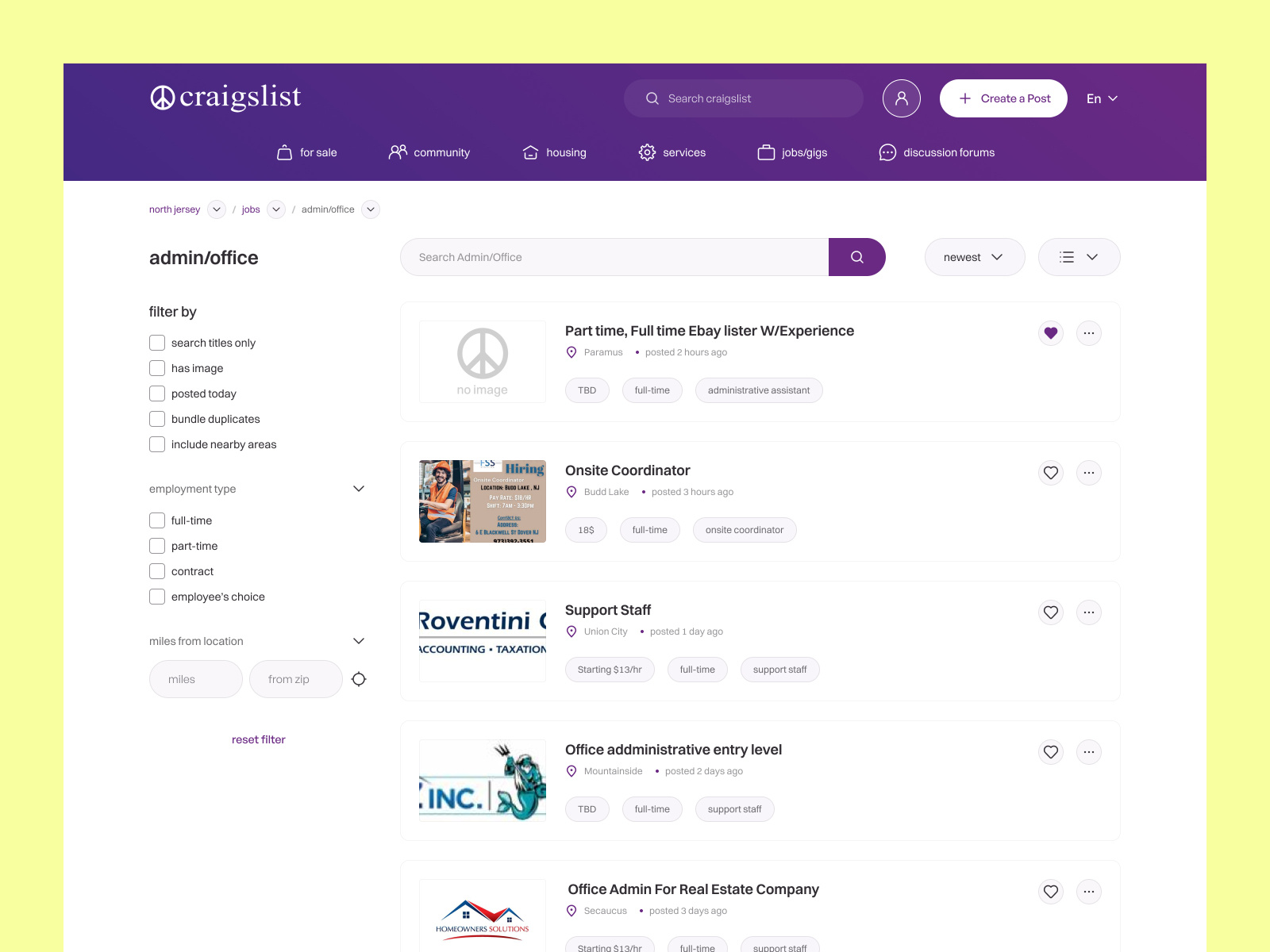Click the magnifier in Search craigslist bar
The width and height of the screenshot is (1270, 952).
[x=652, y=98]
